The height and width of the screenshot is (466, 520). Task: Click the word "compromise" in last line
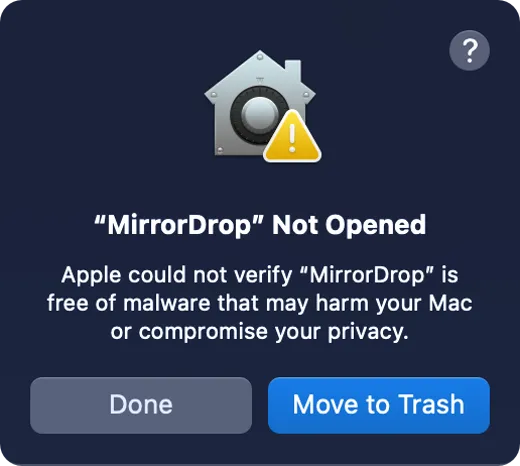click(x=203, y=332)
